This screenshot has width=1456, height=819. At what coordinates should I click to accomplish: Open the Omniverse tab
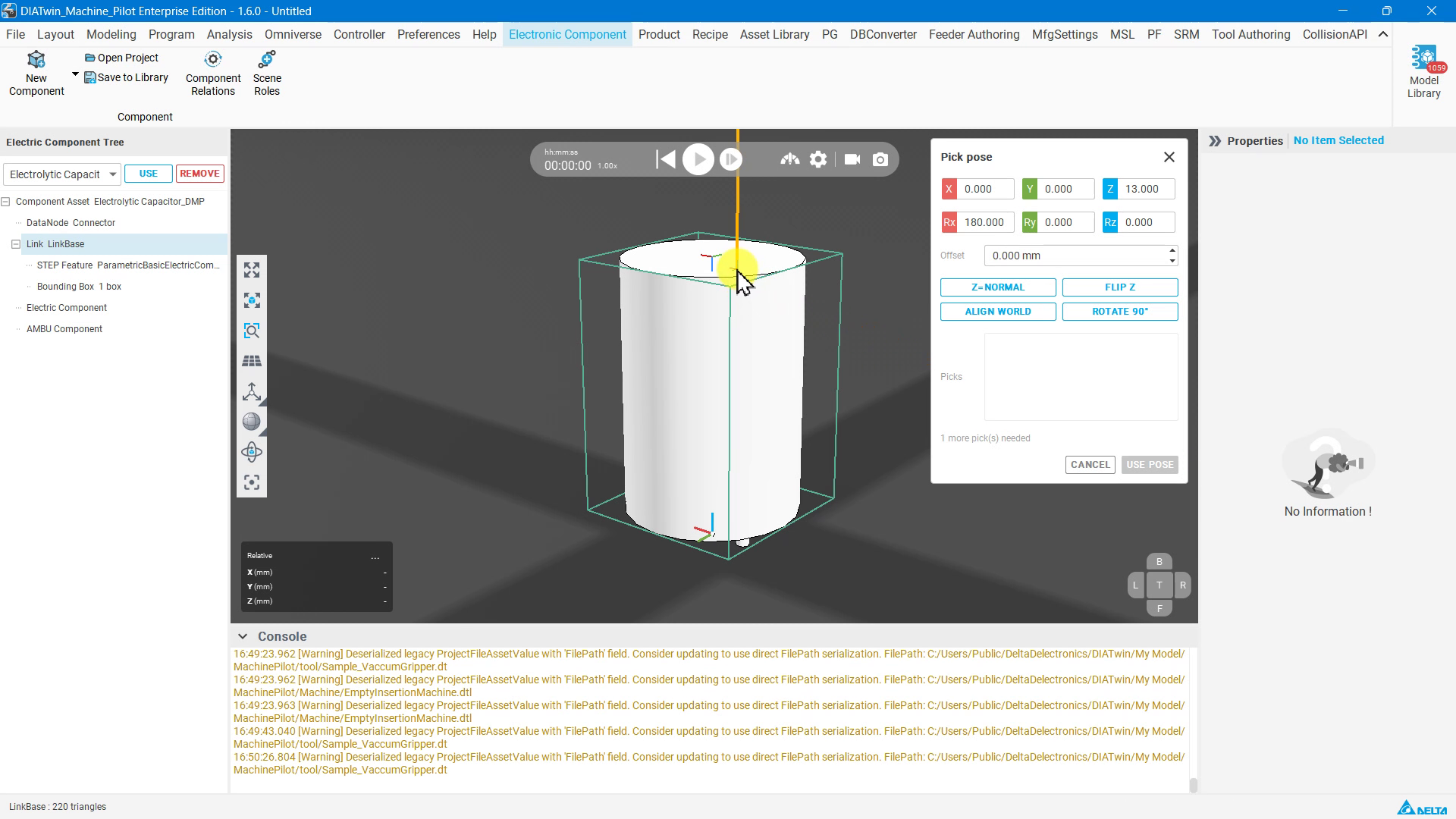pyautogui.click(x=293, y=34)
